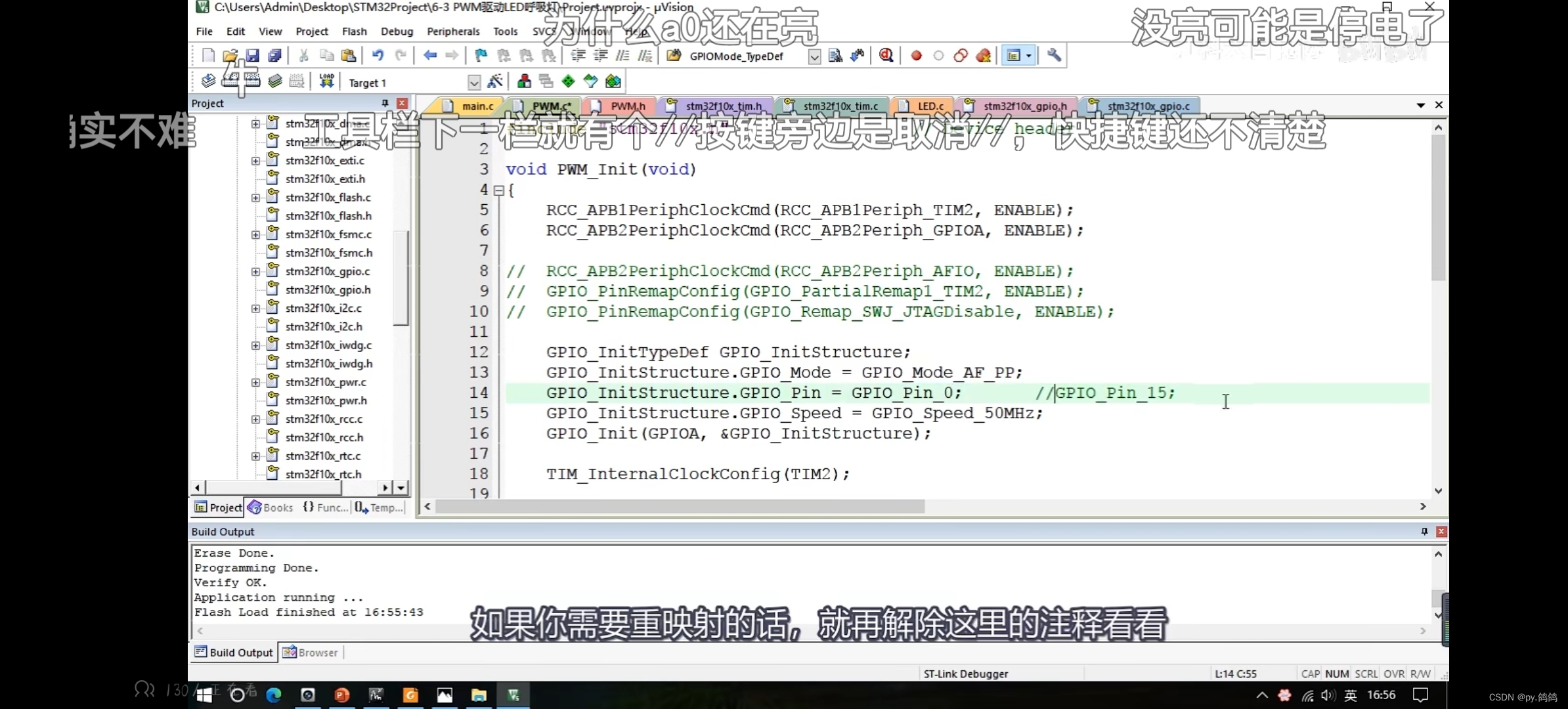
Task: Click Project tree vertical scrollbar
Action: click(x=401, y=277)
